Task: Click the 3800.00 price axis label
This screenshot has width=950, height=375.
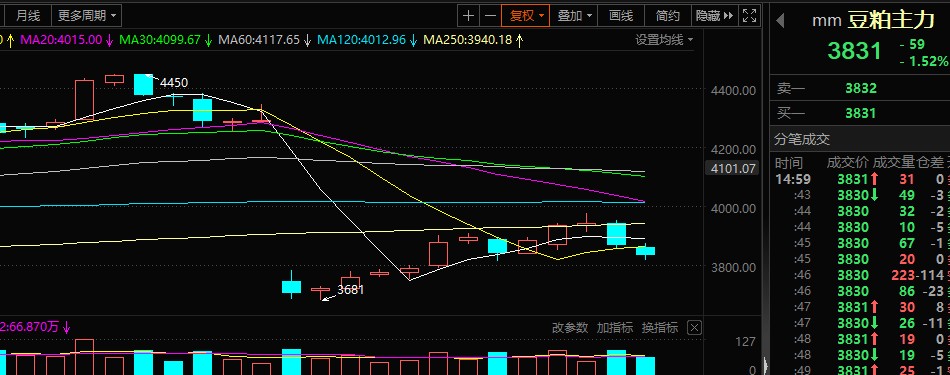Action: pos(734,267)
